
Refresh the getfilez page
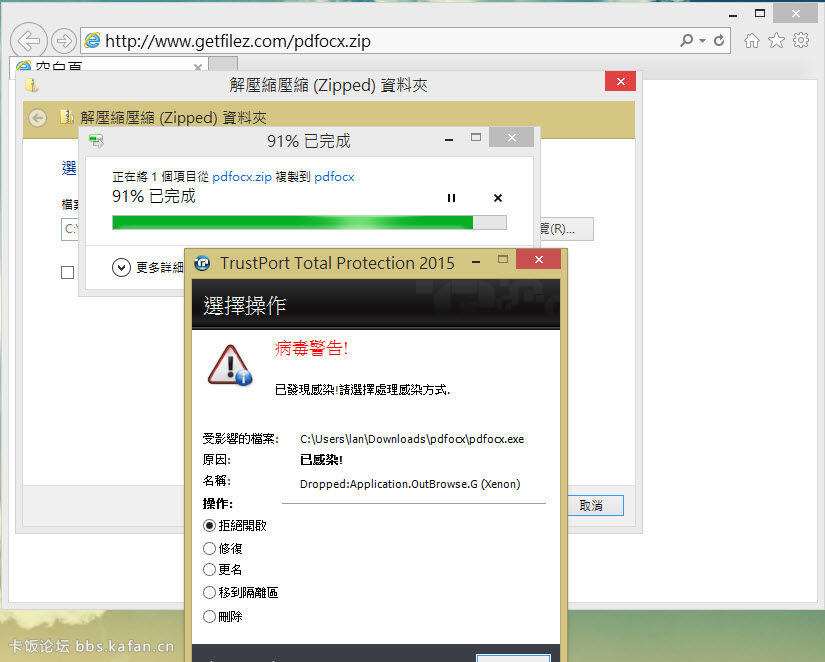click(719, 40)
